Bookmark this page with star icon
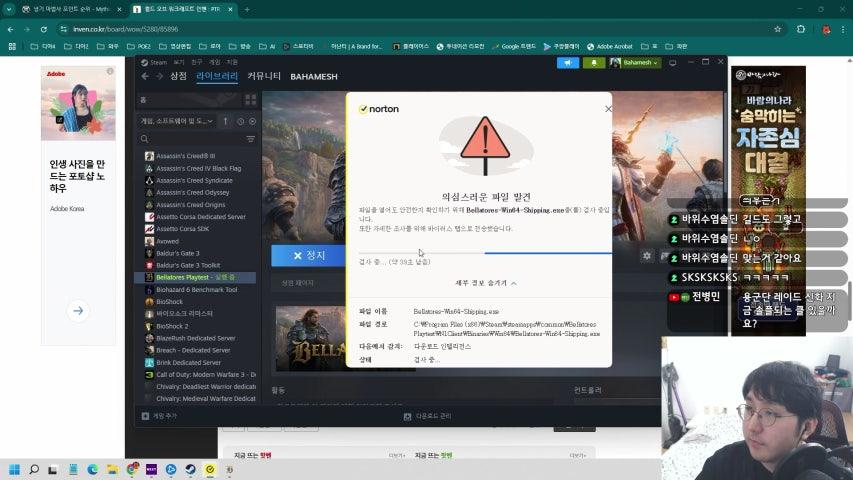Image resolution: width=853 pixels, height=480 pixels. (777, 29)
